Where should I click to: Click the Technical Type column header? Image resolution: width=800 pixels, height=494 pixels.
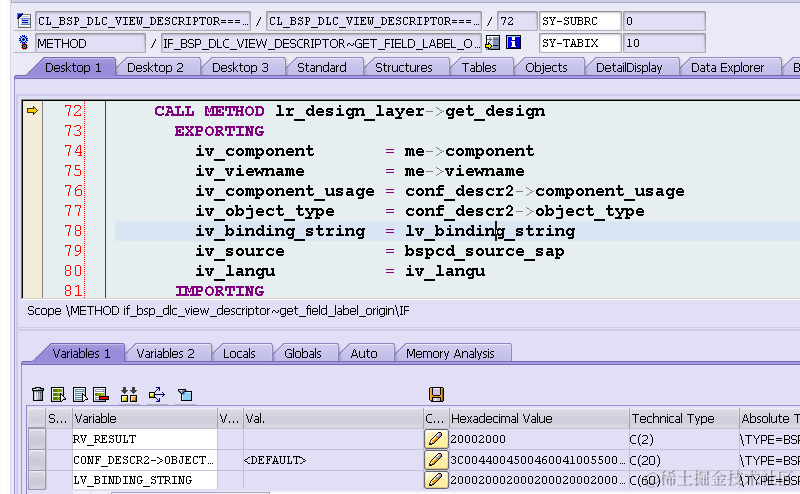[x=684, y=418]
